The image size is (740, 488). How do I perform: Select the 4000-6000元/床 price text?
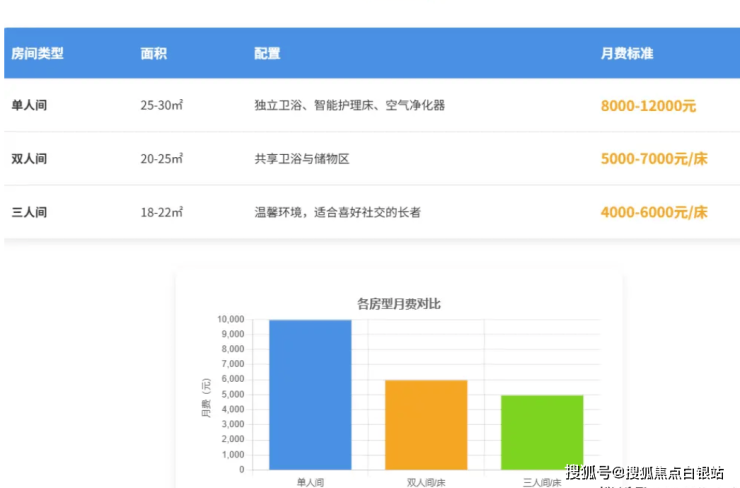(x=654, y=212)
